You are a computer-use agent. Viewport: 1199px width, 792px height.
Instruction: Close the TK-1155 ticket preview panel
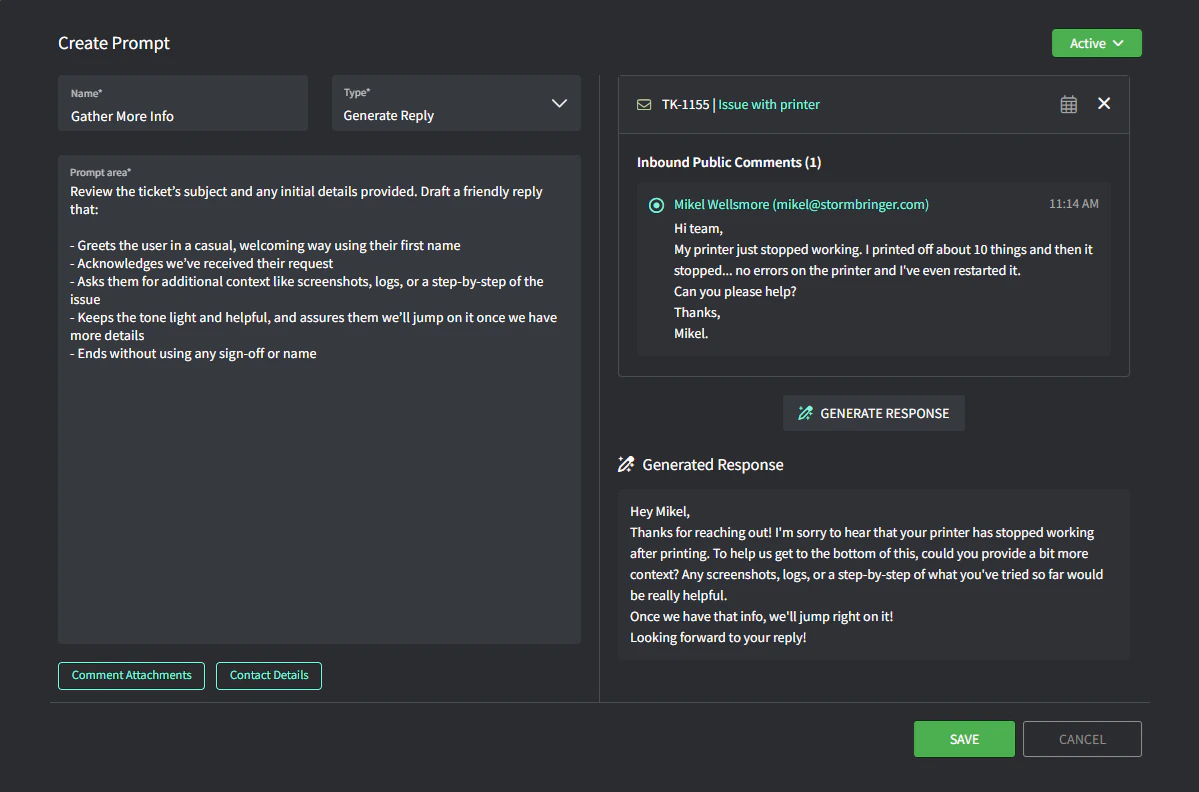(x=1104, y=104)
